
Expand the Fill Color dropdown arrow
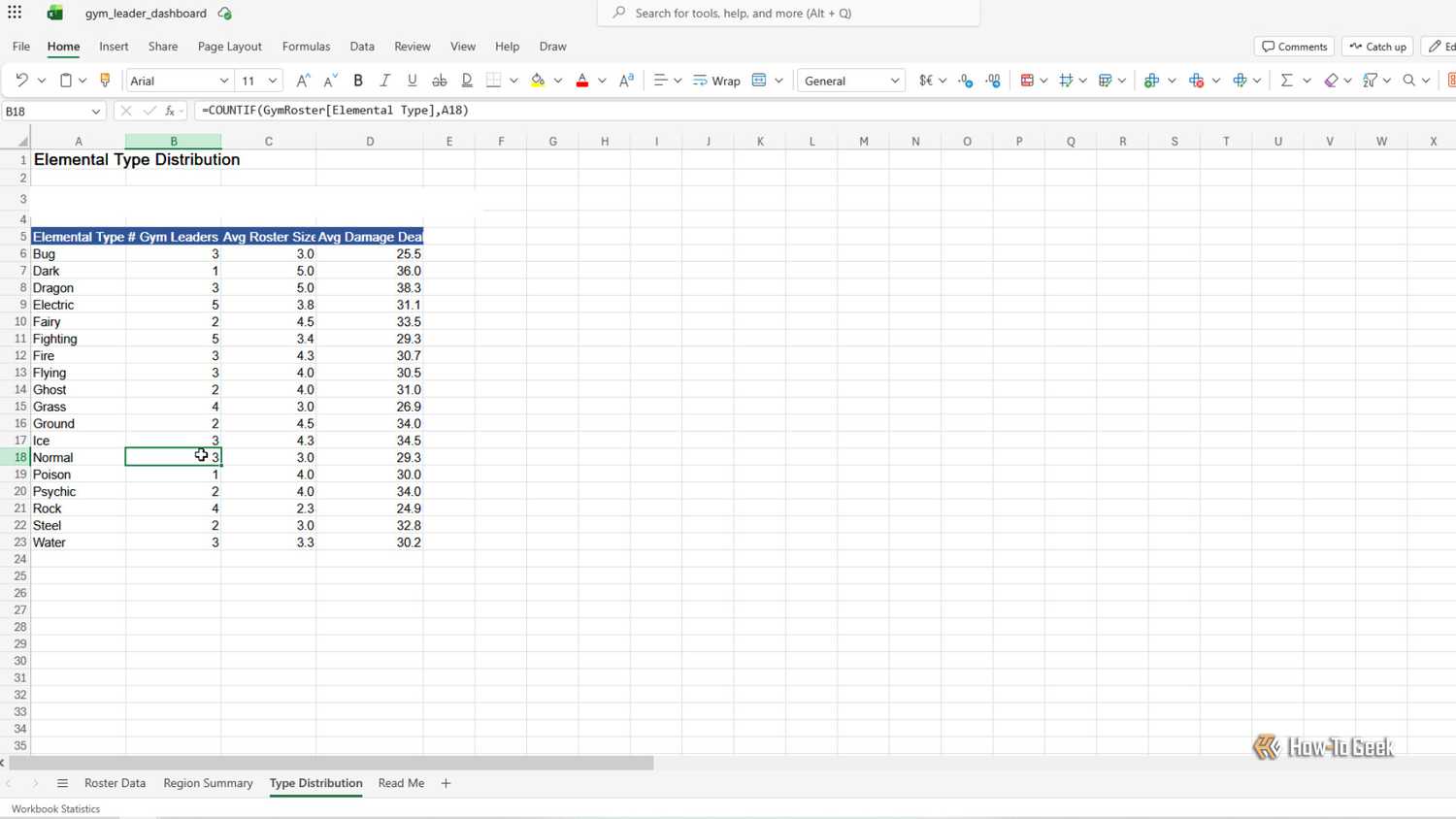558,81
